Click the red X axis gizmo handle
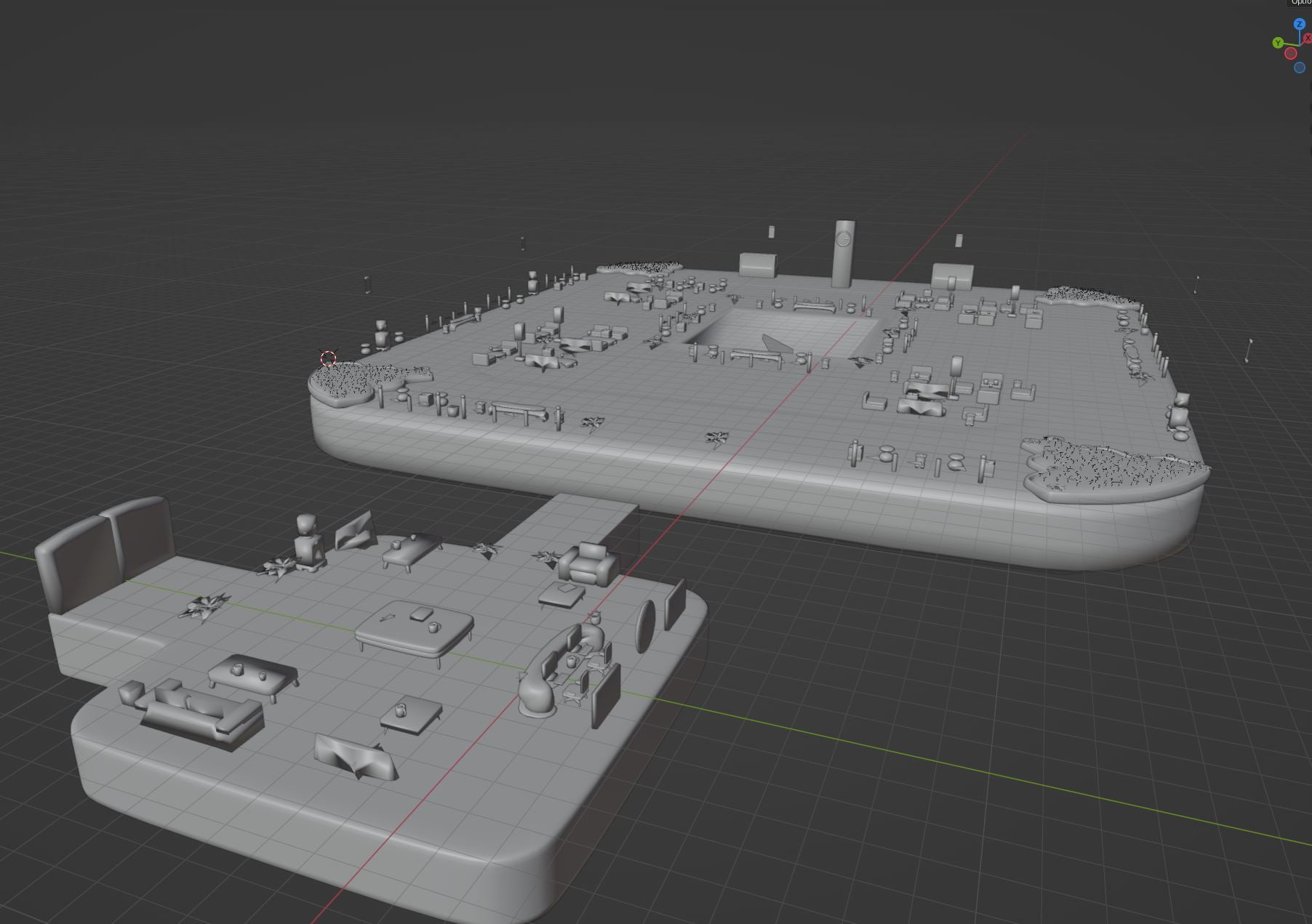Screen dimensions: 1312x924 pos(1307,38)
